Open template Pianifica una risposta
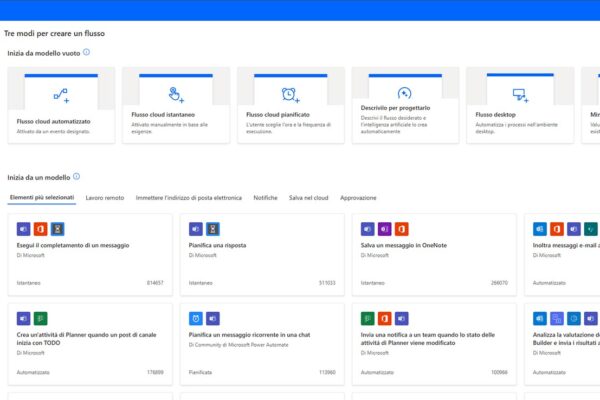 tap(262, 255)
